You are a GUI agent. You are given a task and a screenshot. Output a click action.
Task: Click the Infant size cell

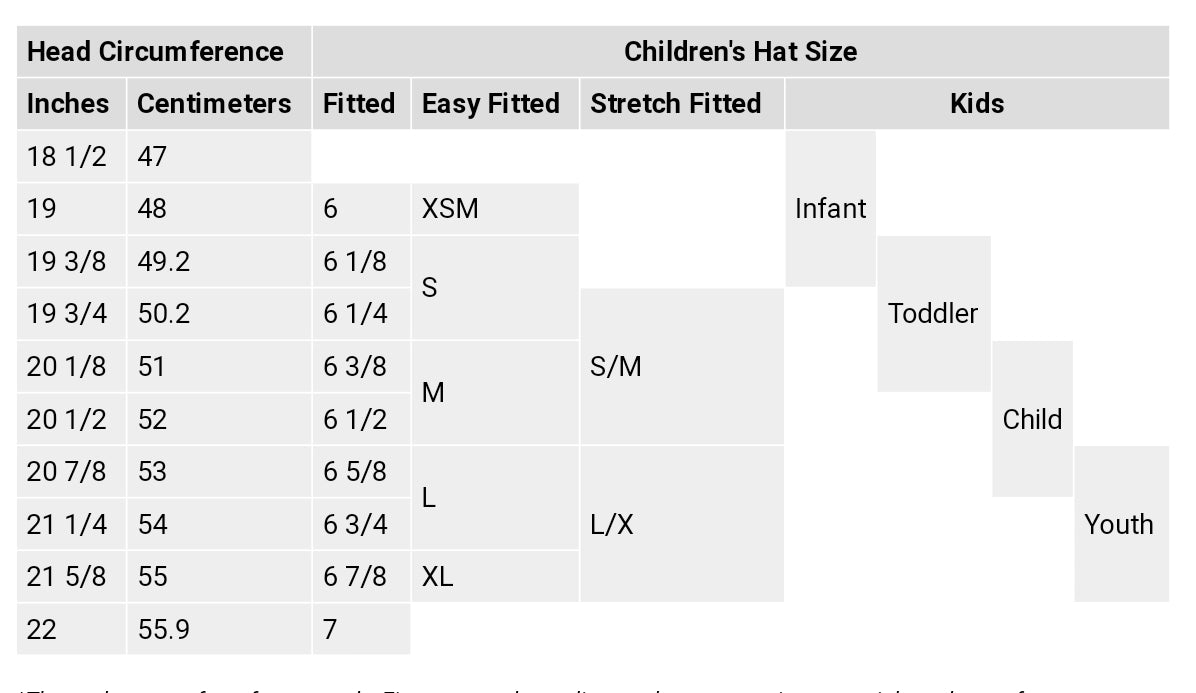click(830, 209)
